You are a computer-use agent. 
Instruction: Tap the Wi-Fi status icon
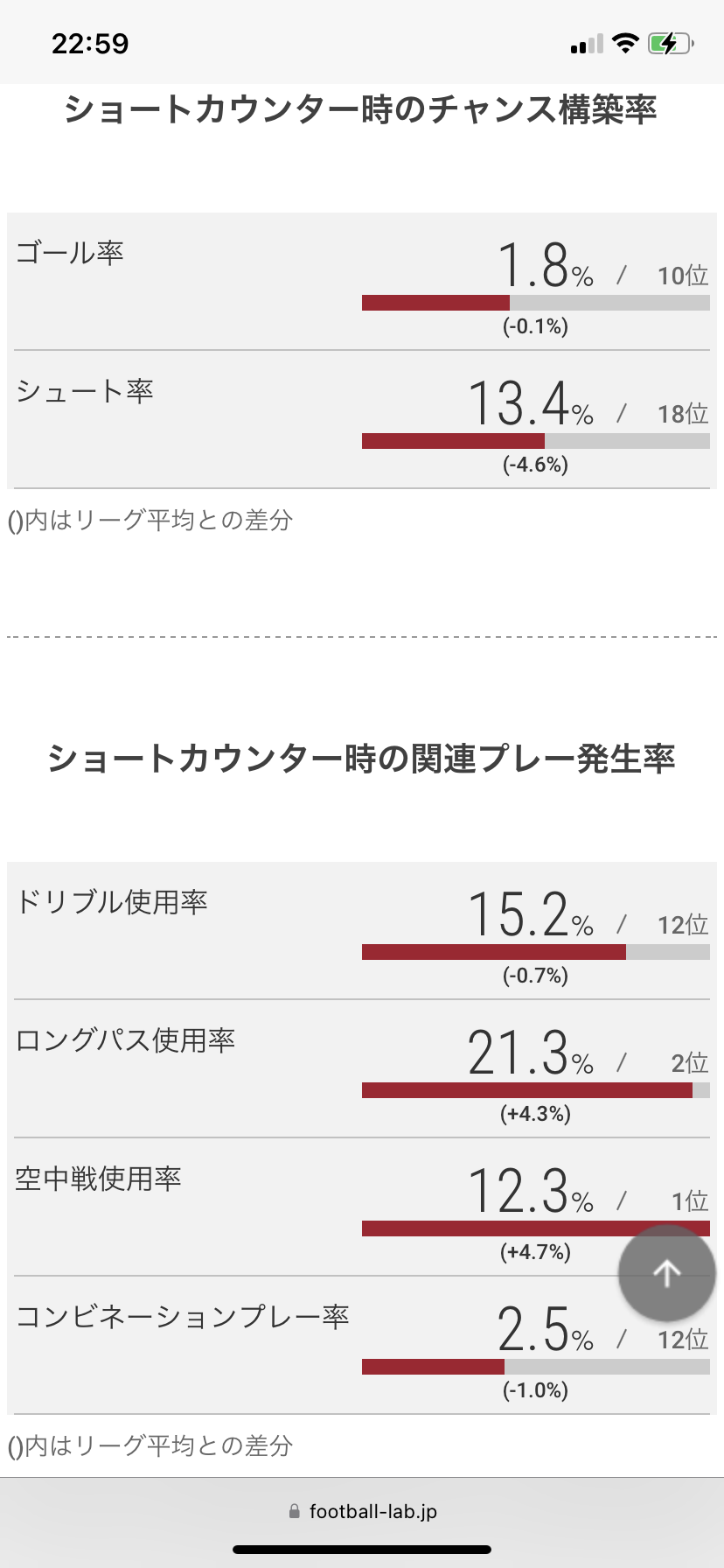625,43
